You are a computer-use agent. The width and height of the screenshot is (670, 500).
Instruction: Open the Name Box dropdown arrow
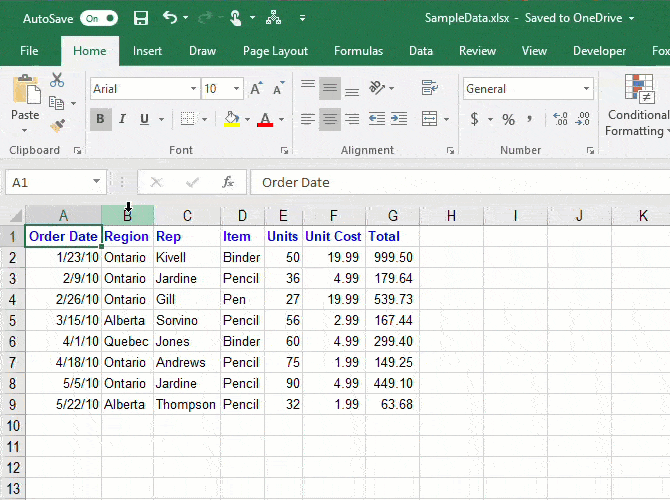[97, 182]
